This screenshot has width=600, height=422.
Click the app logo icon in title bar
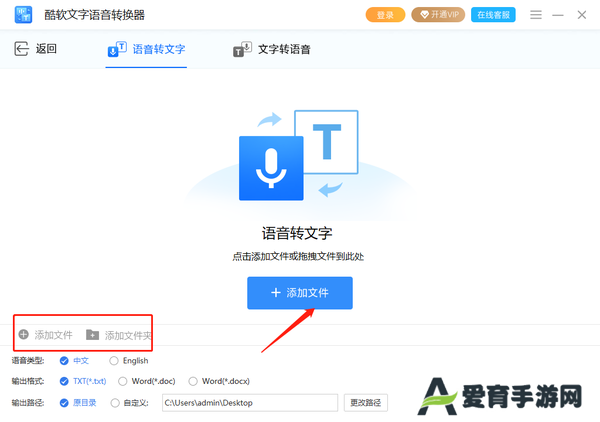pyautogui.click(x=23, y=15)
